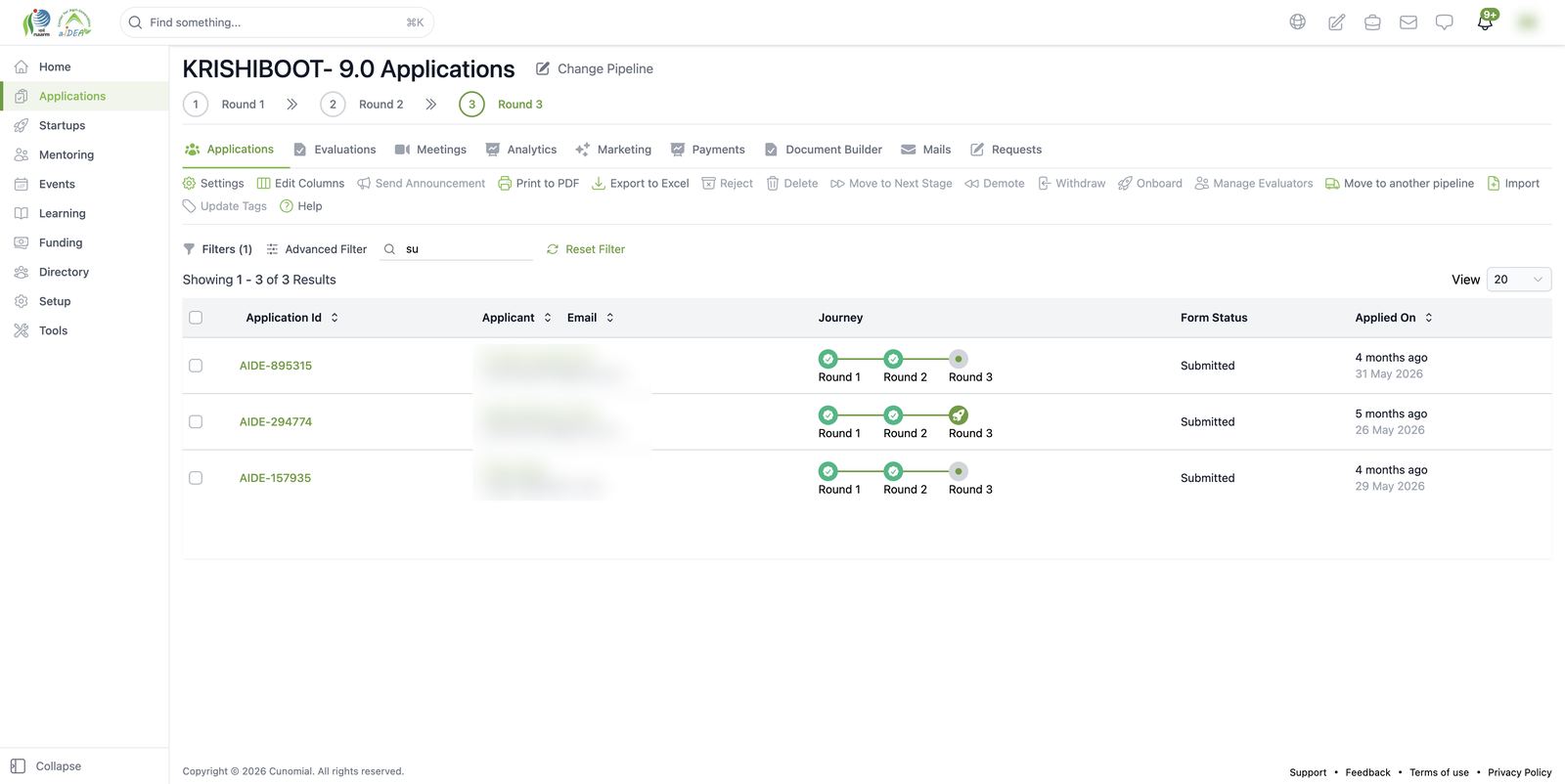Sort by Applied On column arrows

click(x=1429, y=318)
